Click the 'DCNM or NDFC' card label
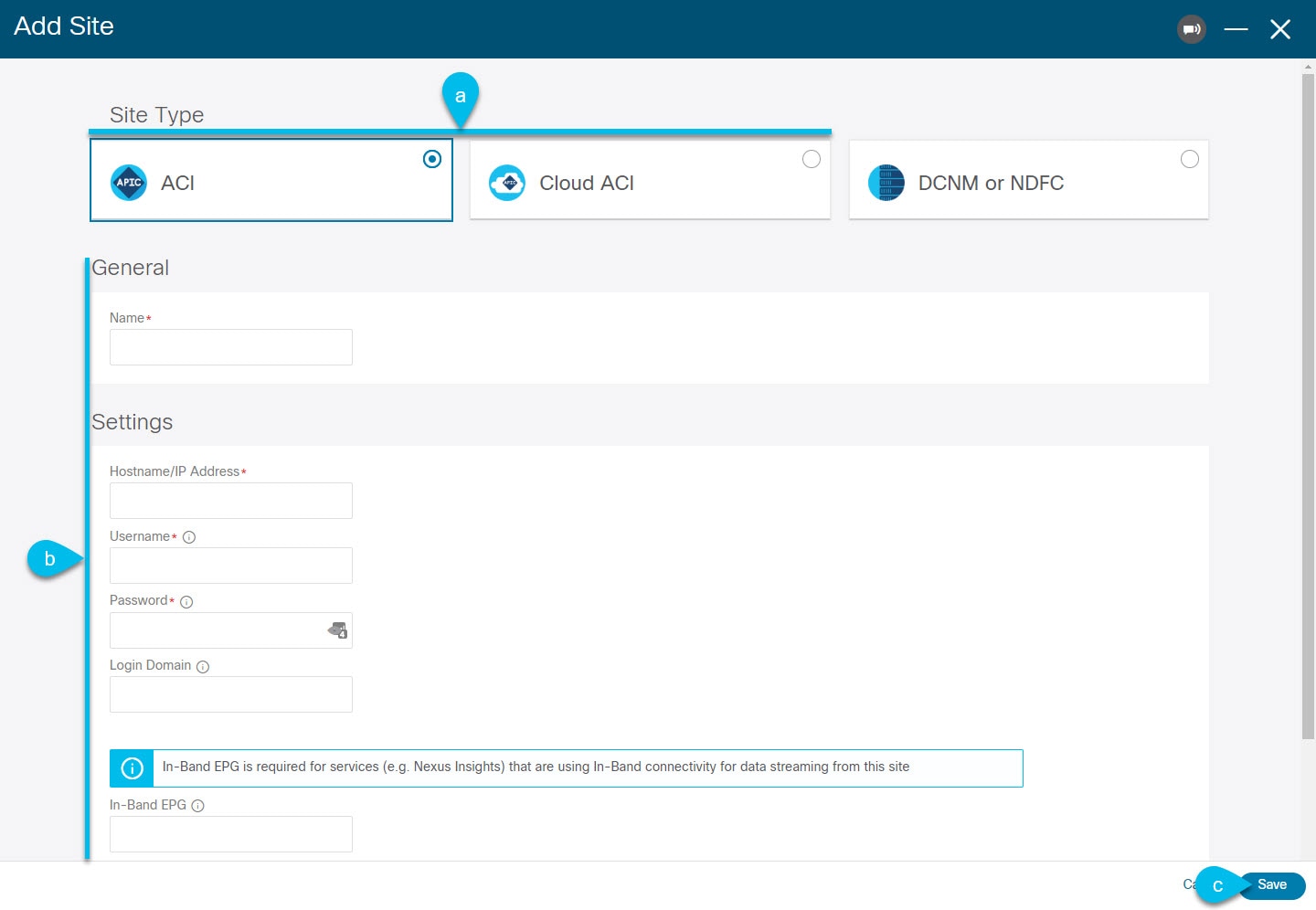Screen dimensions: 1316x910 coord(991,183)
